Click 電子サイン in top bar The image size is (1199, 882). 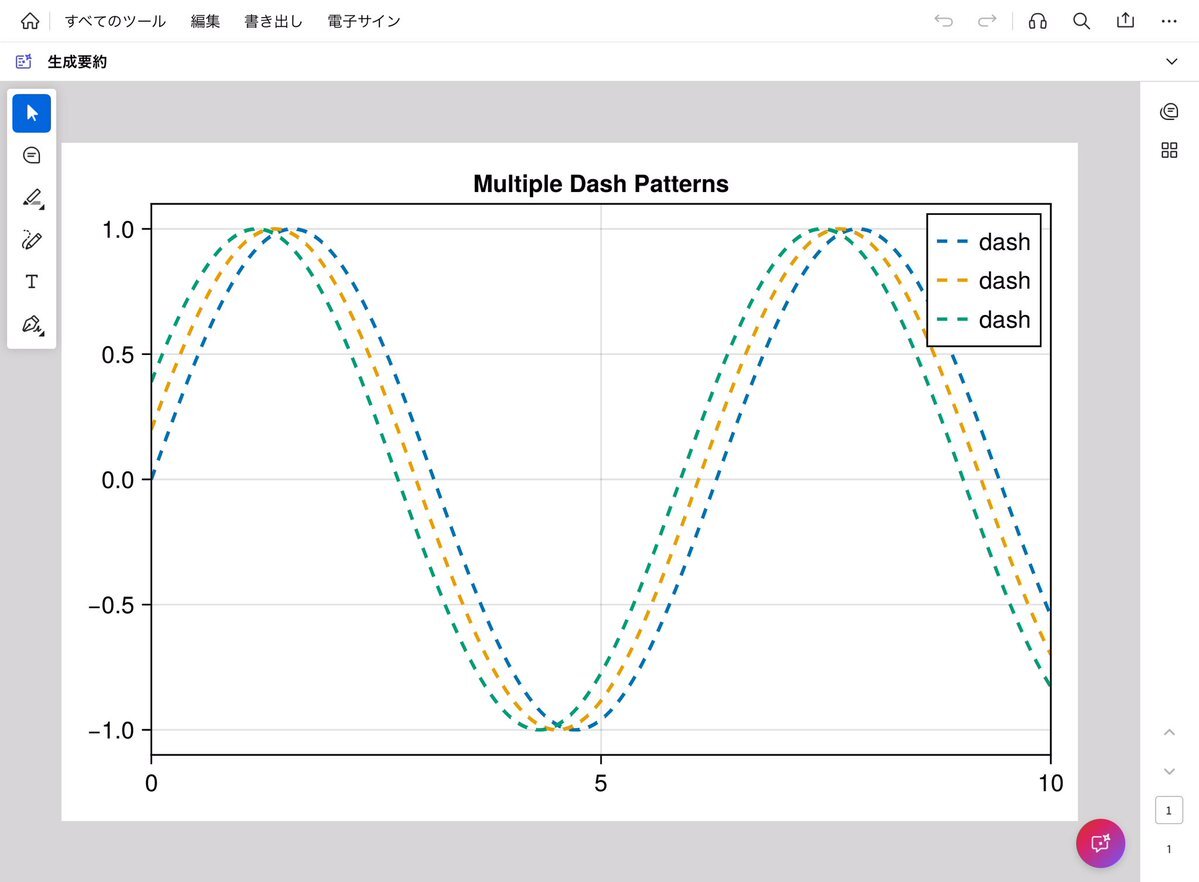coord(364,21)
